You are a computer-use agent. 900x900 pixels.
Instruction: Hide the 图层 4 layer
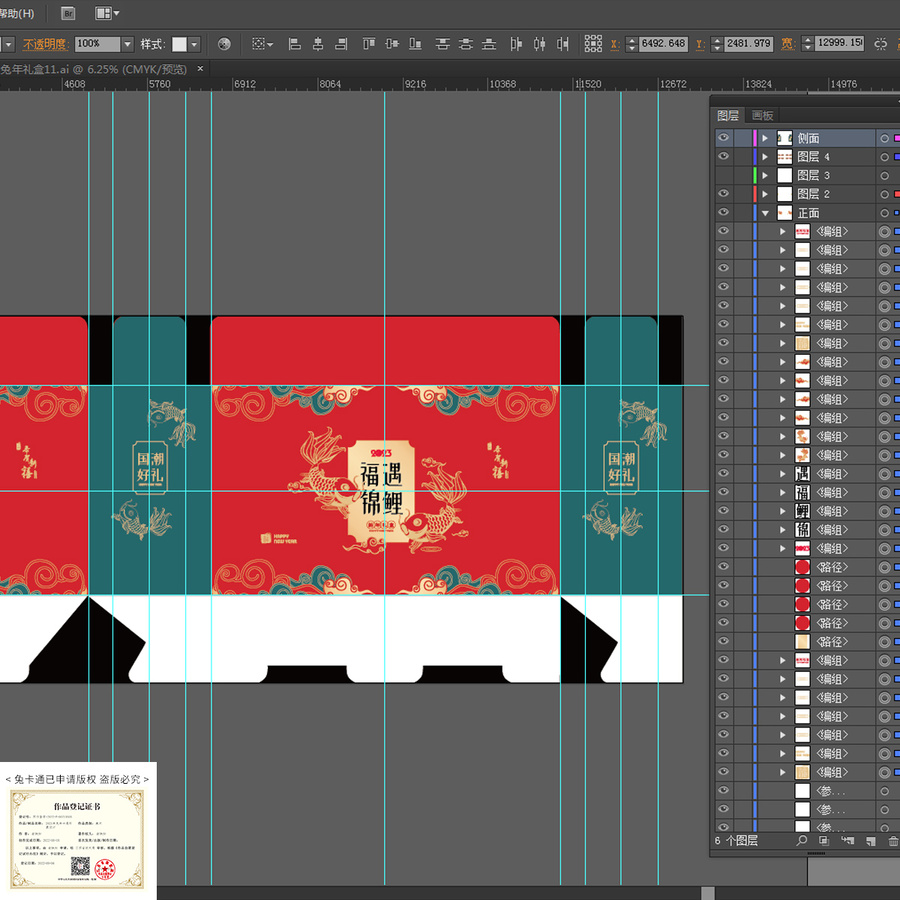(x=724, y=156)
